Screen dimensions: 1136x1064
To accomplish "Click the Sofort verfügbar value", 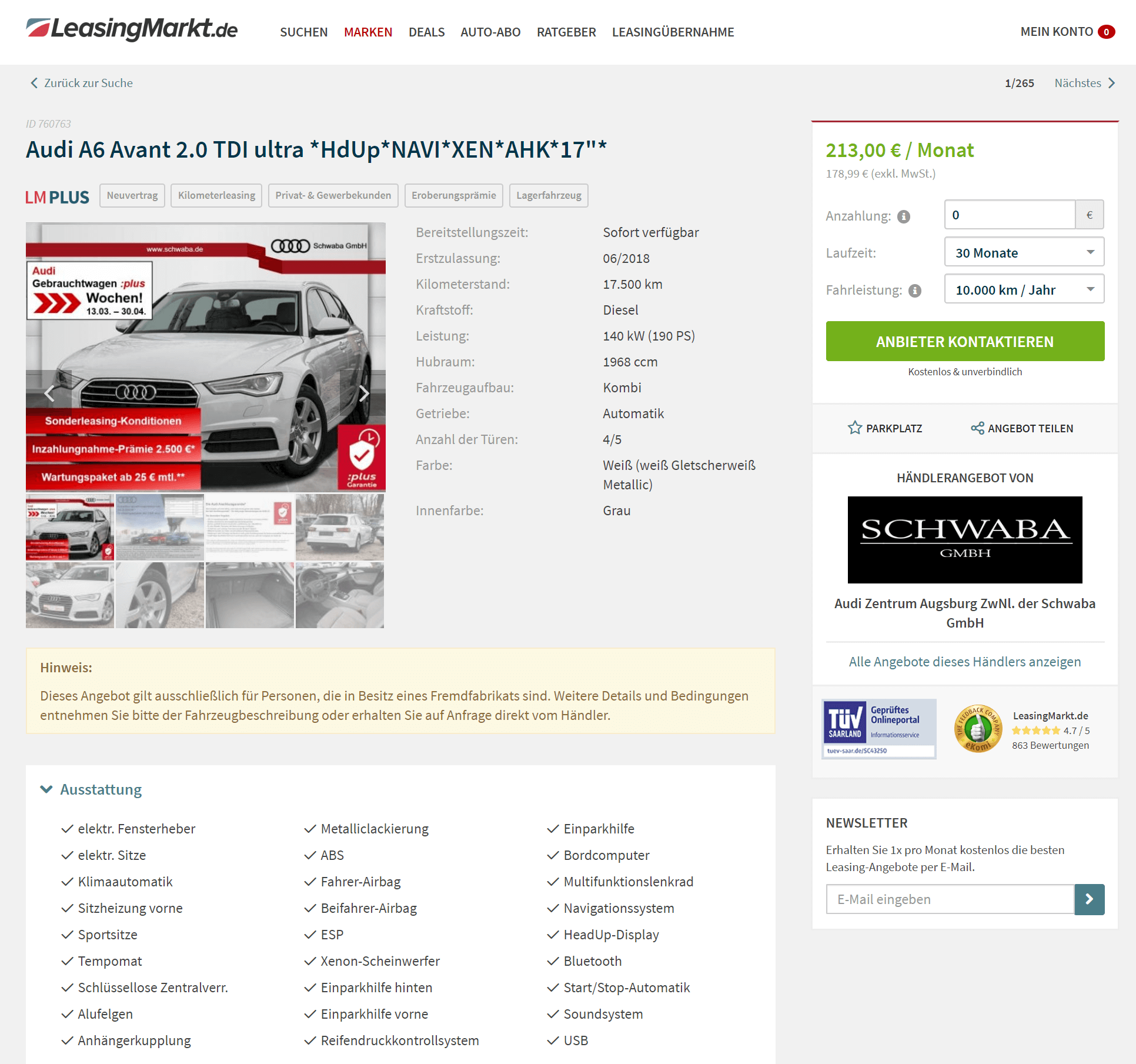I will click(x=651, y=232).
